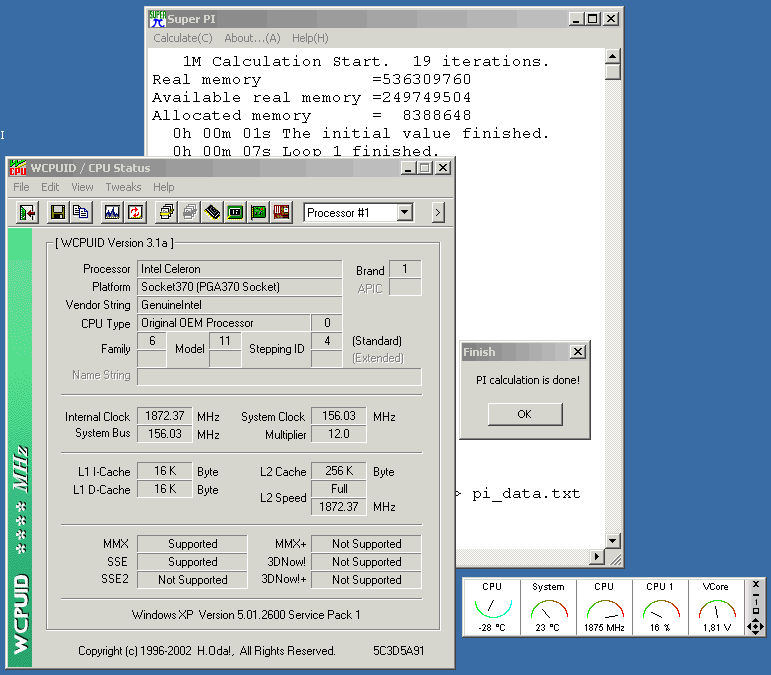Click the red Refresh icon in toolbar
Screen dimensions: 771x675
pos(135,212)
